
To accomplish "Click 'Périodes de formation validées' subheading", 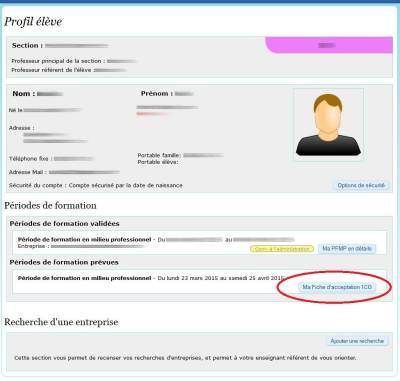I will (x=64, y=224).
